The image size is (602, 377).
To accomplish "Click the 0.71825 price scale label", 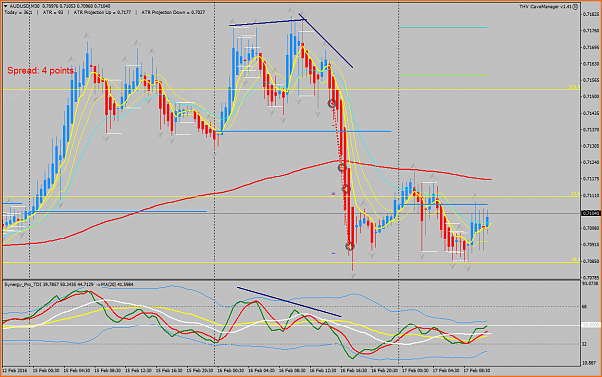I will (591, 15).
